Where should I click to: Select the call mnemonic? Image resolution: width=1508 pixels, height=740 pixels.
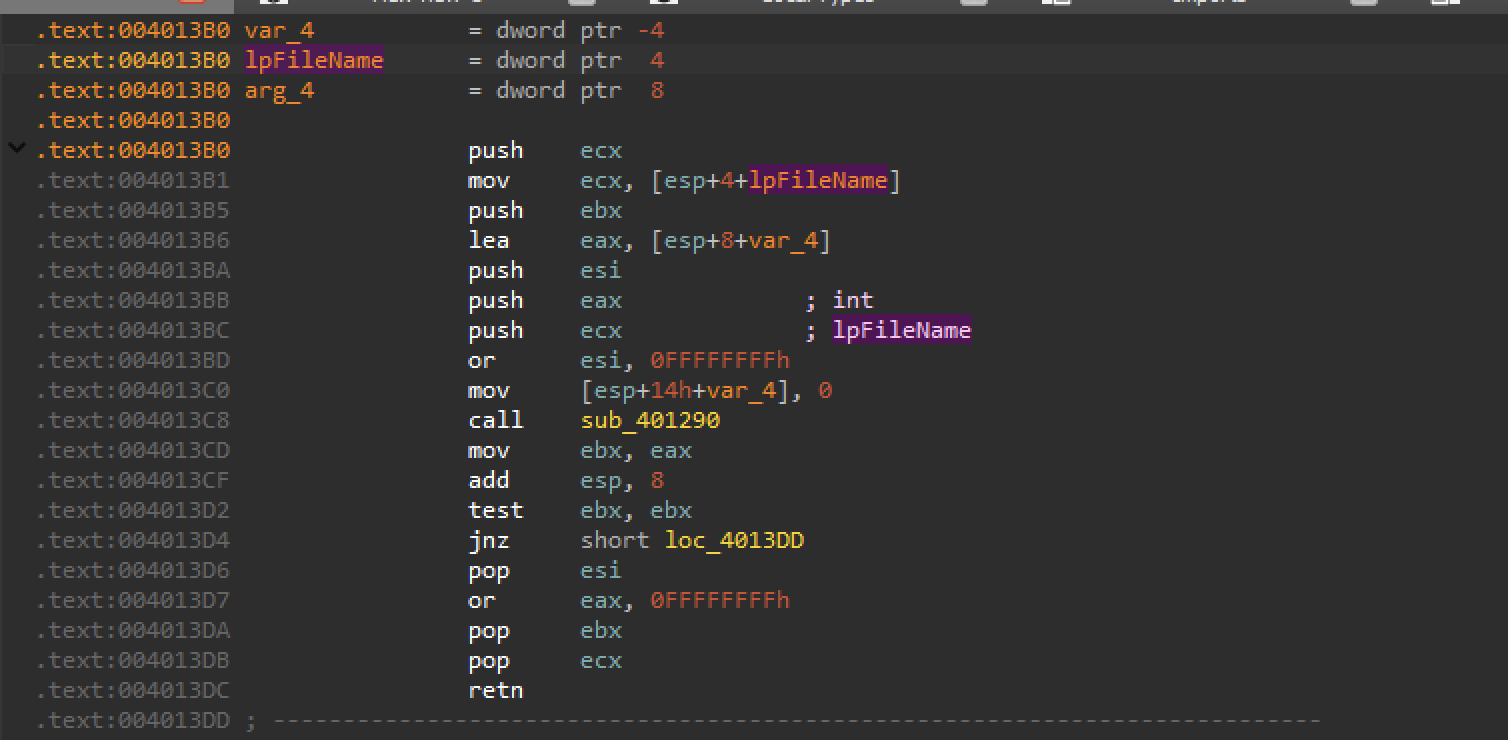496,421
